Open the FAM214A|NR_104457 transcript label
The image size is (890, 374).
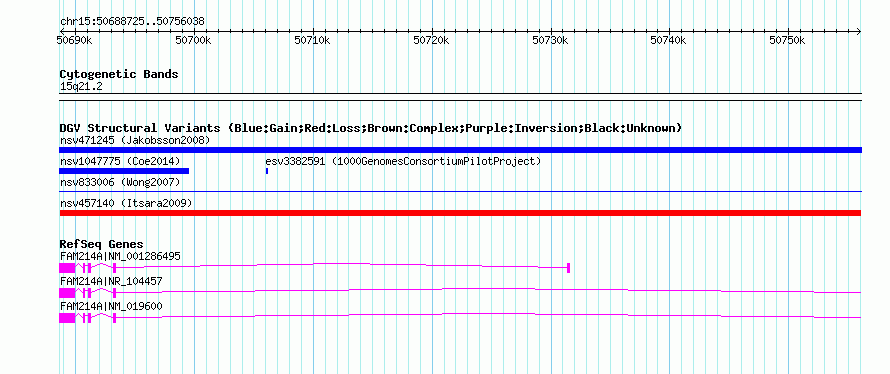click(111, 281)
